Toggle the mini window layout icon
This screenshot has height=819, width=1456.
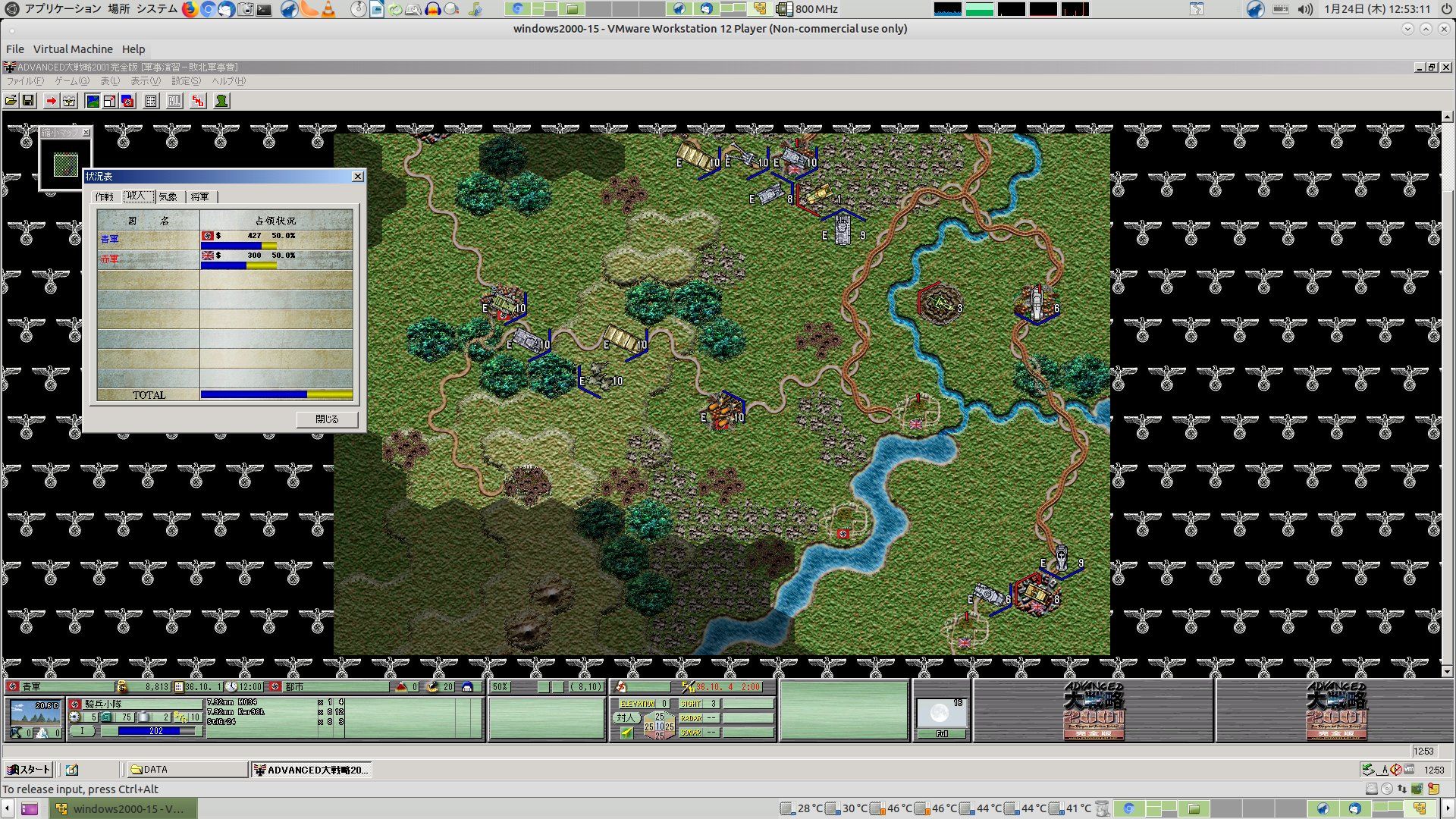click(x=110, y=101)
